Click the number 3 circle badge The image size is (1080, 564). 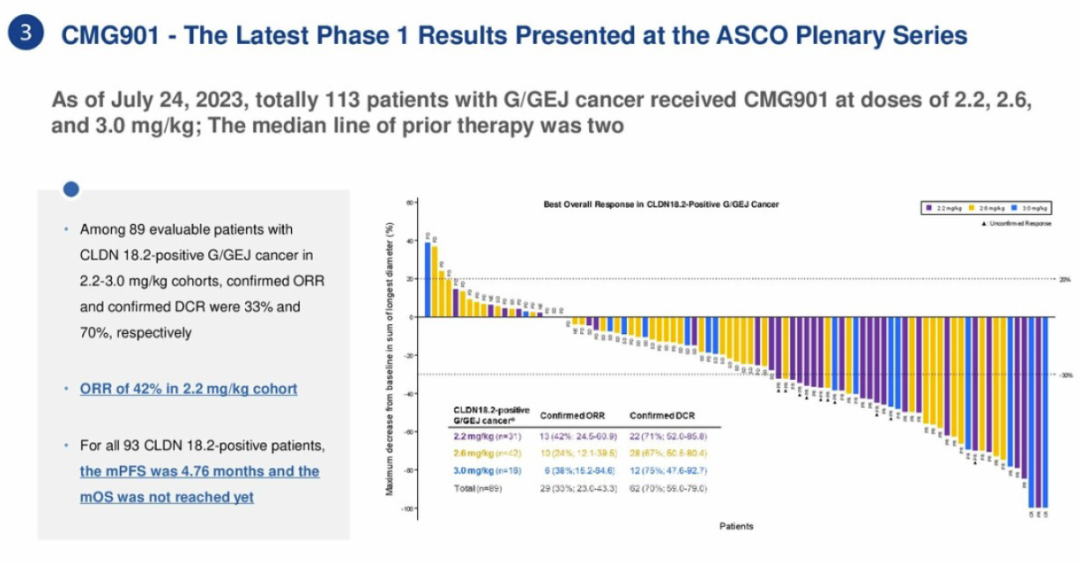(26, 33)
